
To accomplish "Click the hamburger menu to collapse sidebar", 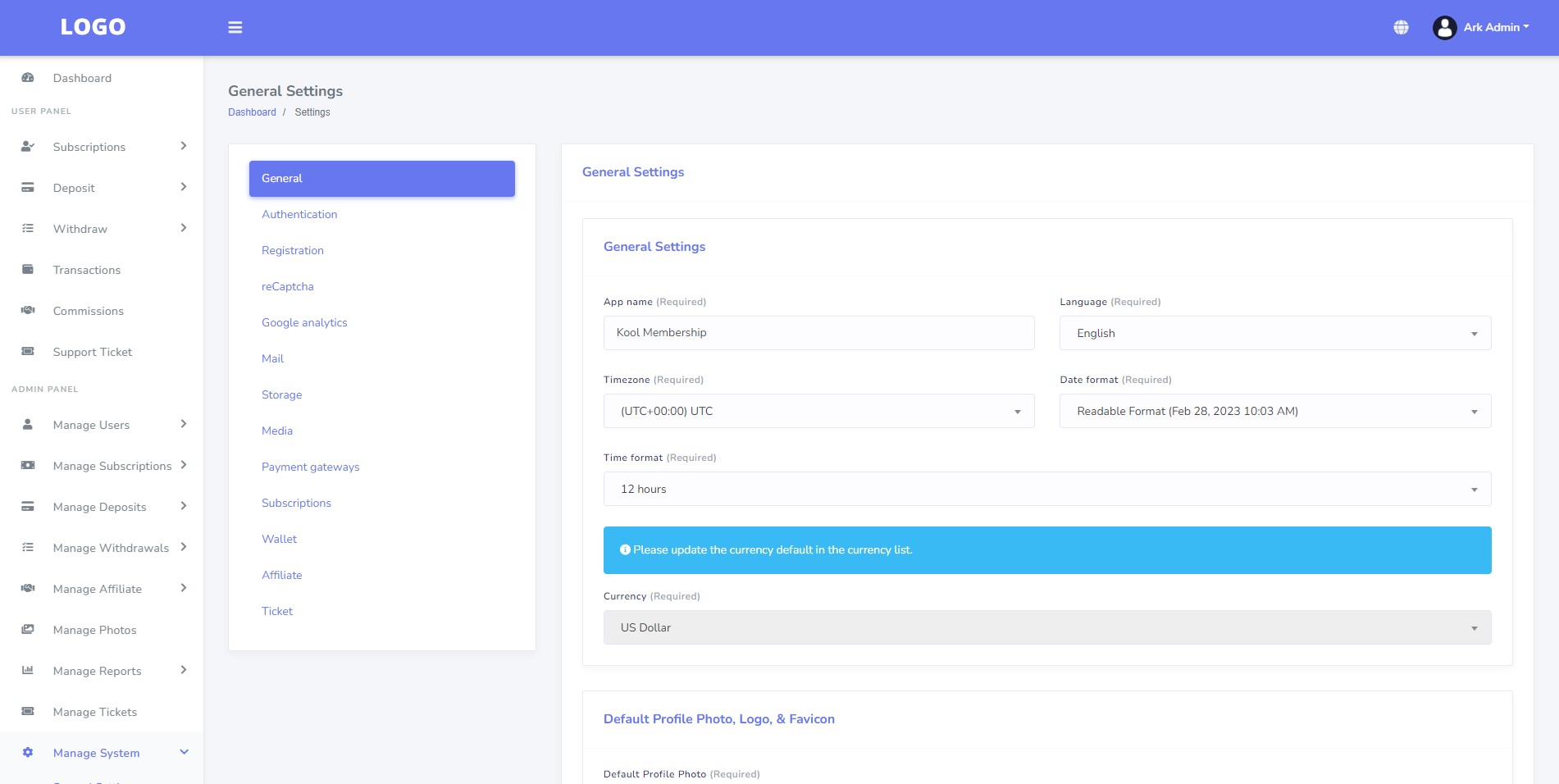I will click(235, 27).
